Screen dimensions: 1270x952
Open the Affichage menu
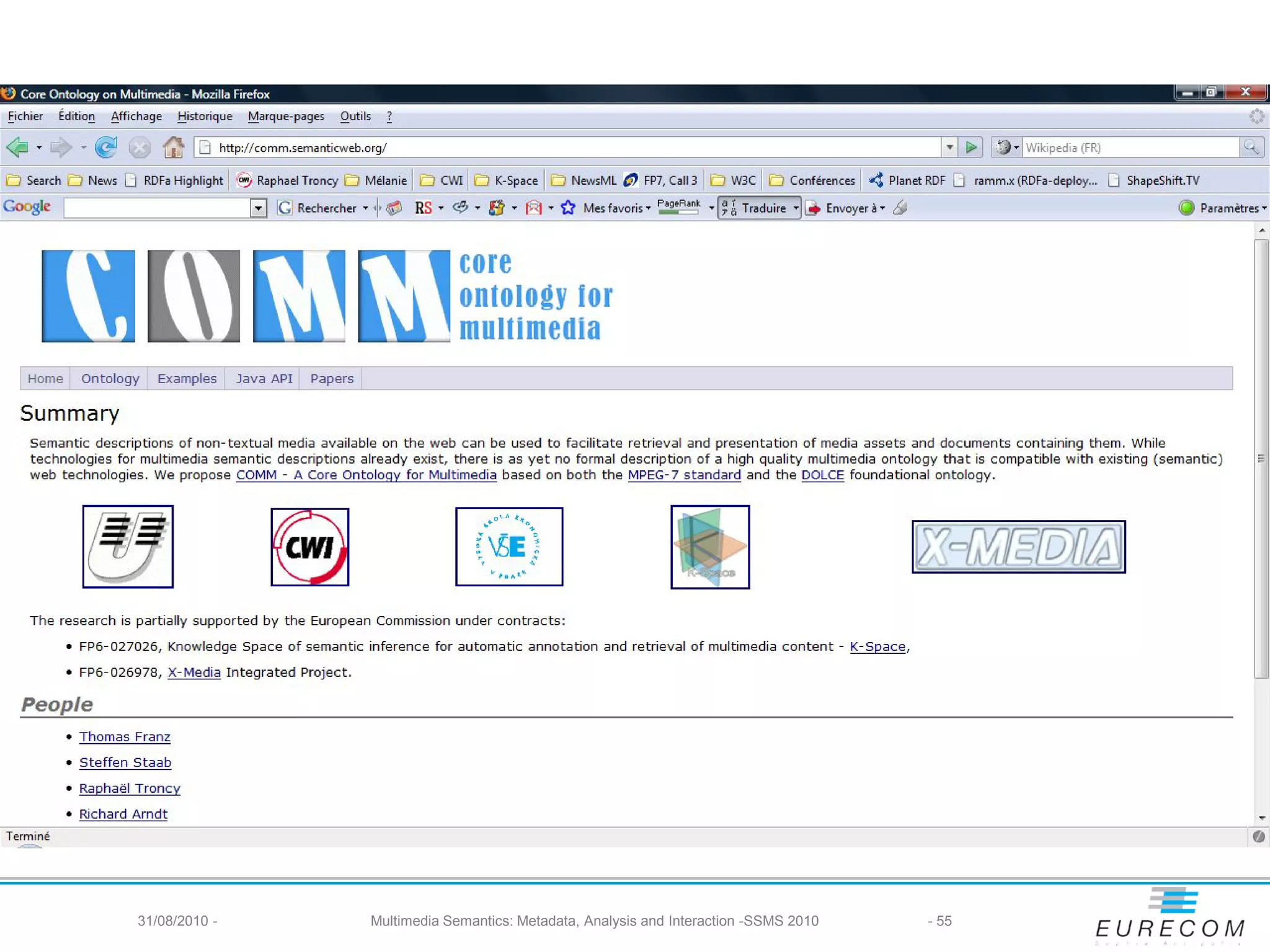click(x=136, y=117)
